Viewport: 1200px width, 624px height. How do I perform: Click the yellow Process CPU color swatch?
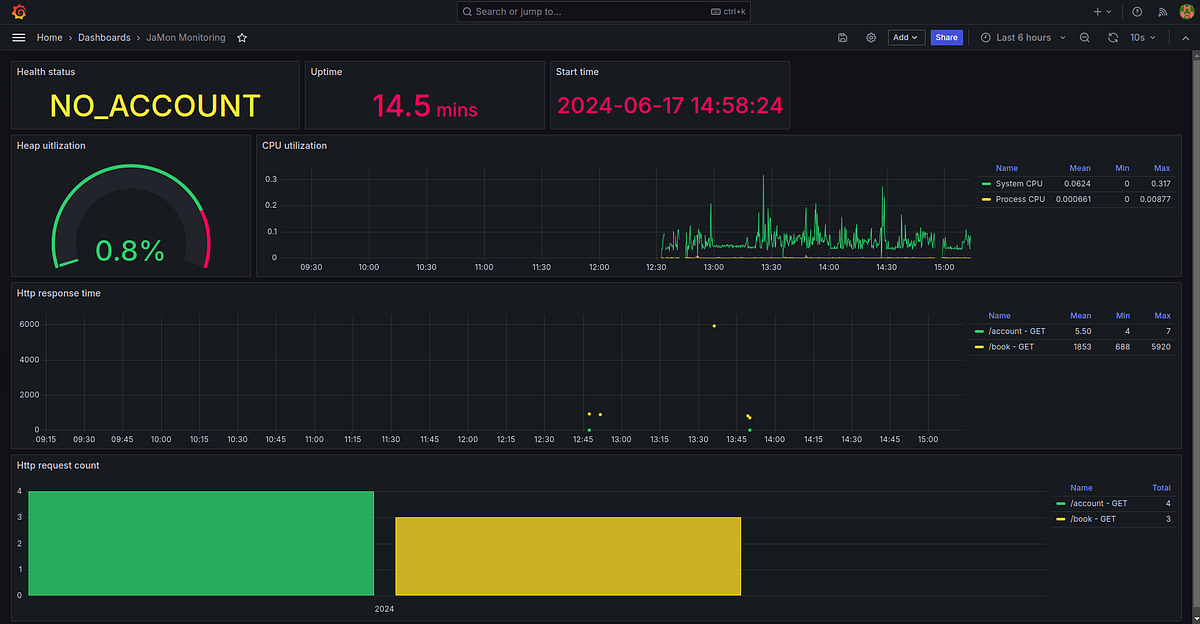tap(986, 199)
